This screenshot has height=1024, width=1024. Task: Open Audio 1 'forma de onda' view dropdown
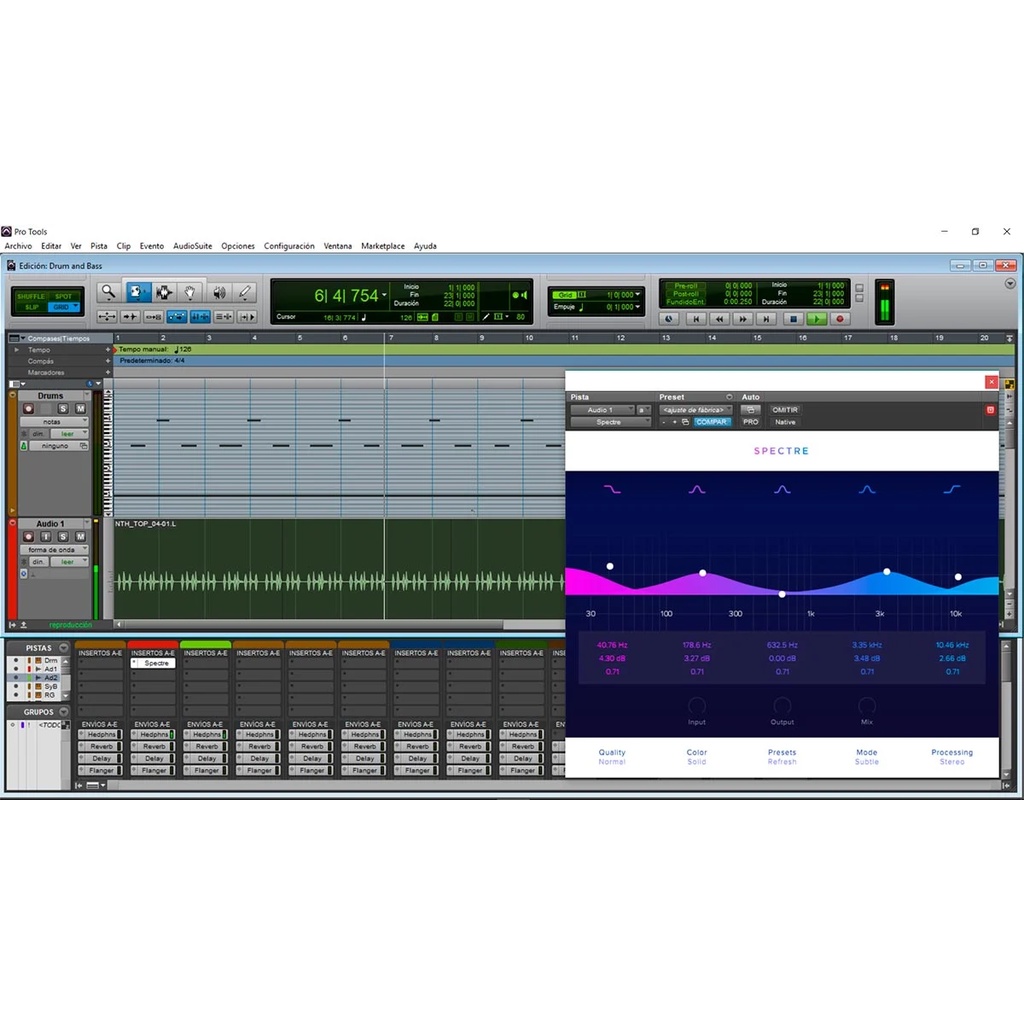click(54, 550)
